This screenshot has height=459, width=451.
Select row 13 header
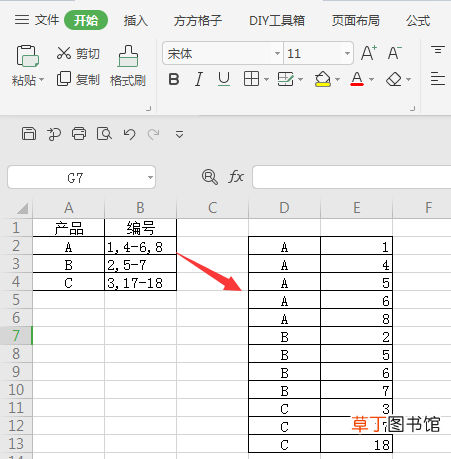(x=16, y=444)
